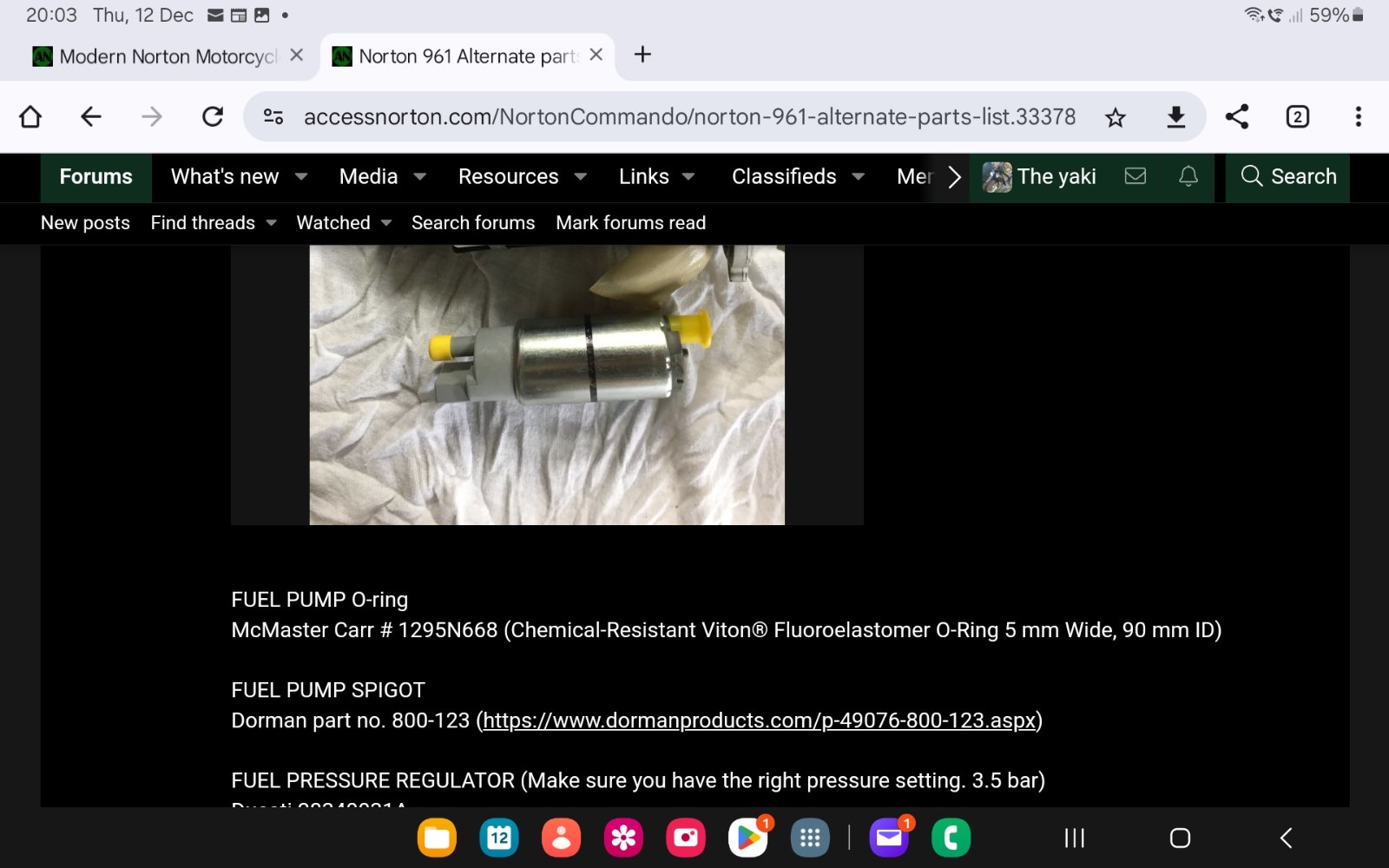Tap the download icon in the address bar
This screenshot has height=868, width=1389.
pos(1175,116)
